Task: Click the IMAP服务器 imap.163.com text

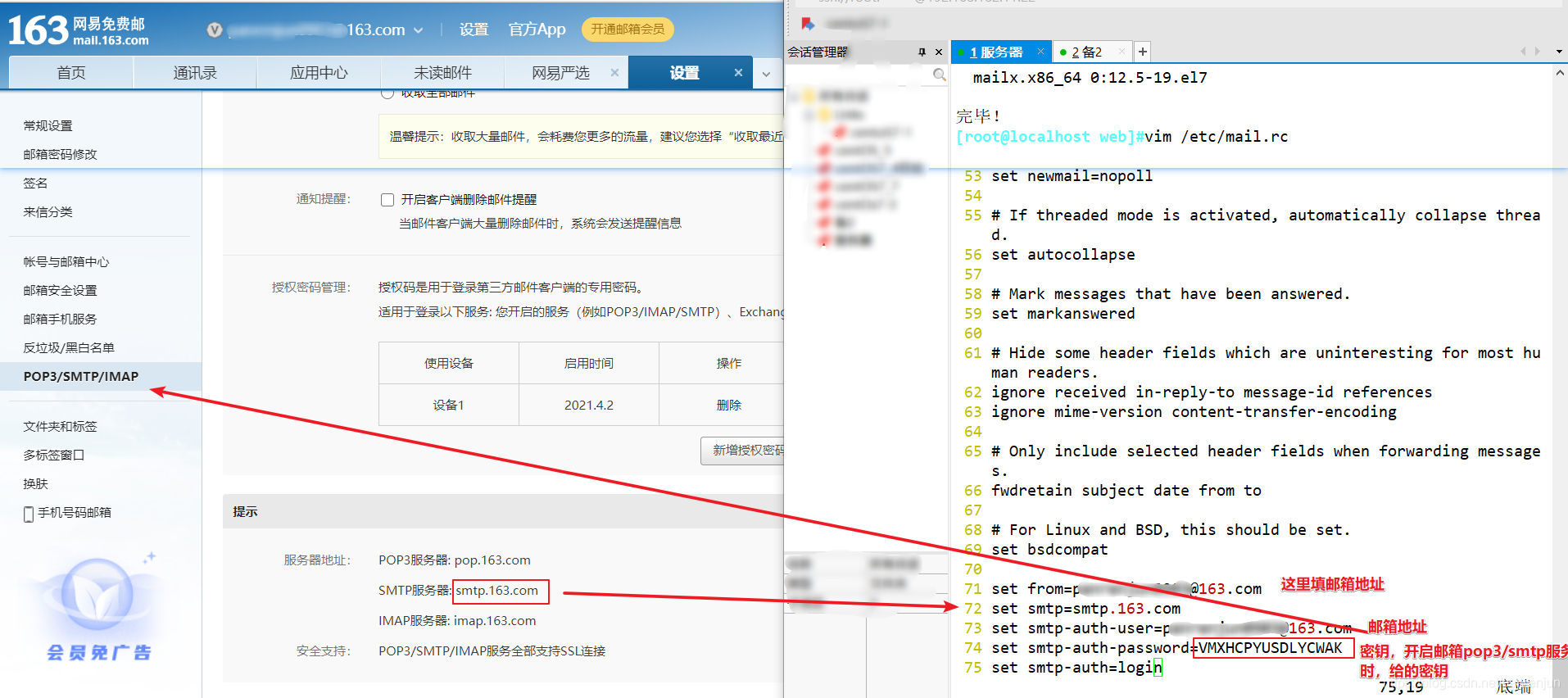Action: click(457, 620)
